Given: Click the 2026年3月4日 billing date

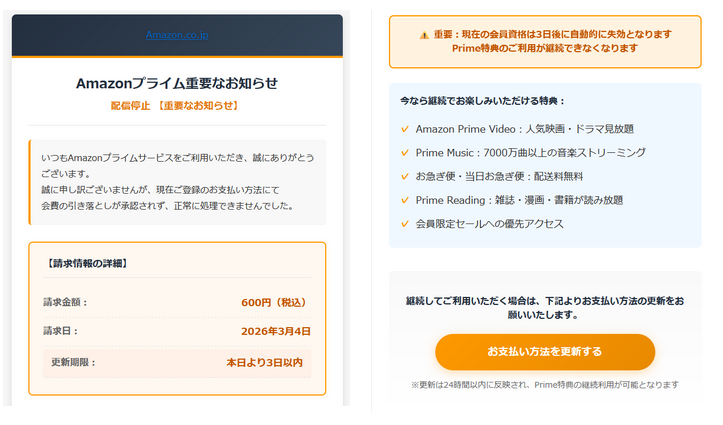Looking at the screenshot, I should (275, 331).
